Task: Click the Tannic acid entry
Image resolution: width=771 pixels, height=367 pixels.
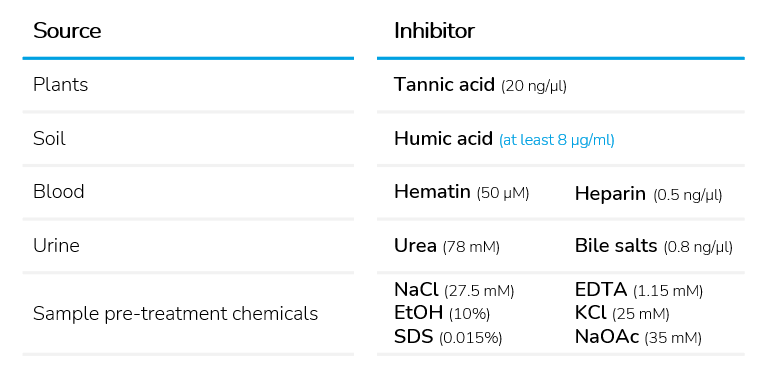Action: (480, 85)
